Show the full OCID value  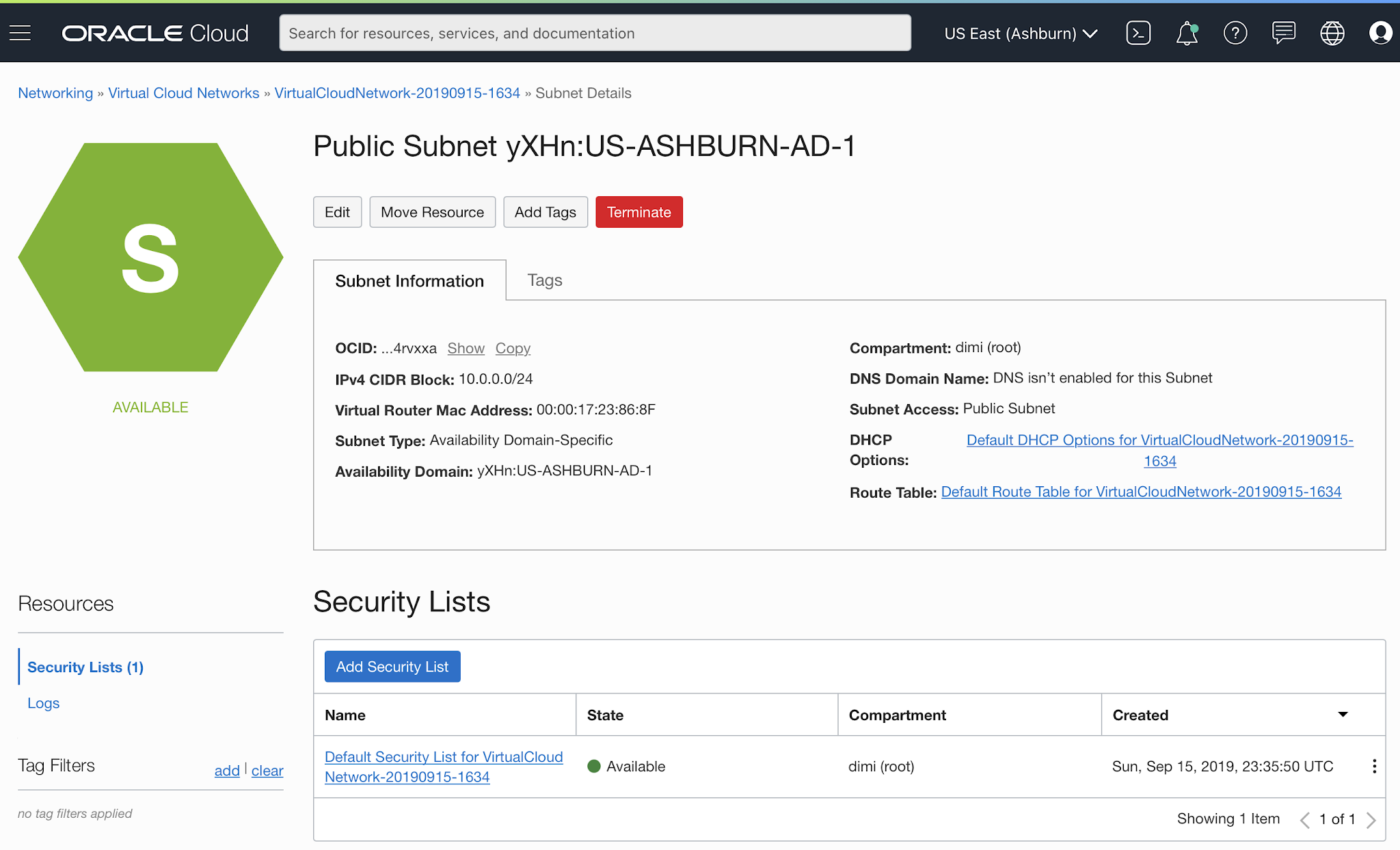466,348
